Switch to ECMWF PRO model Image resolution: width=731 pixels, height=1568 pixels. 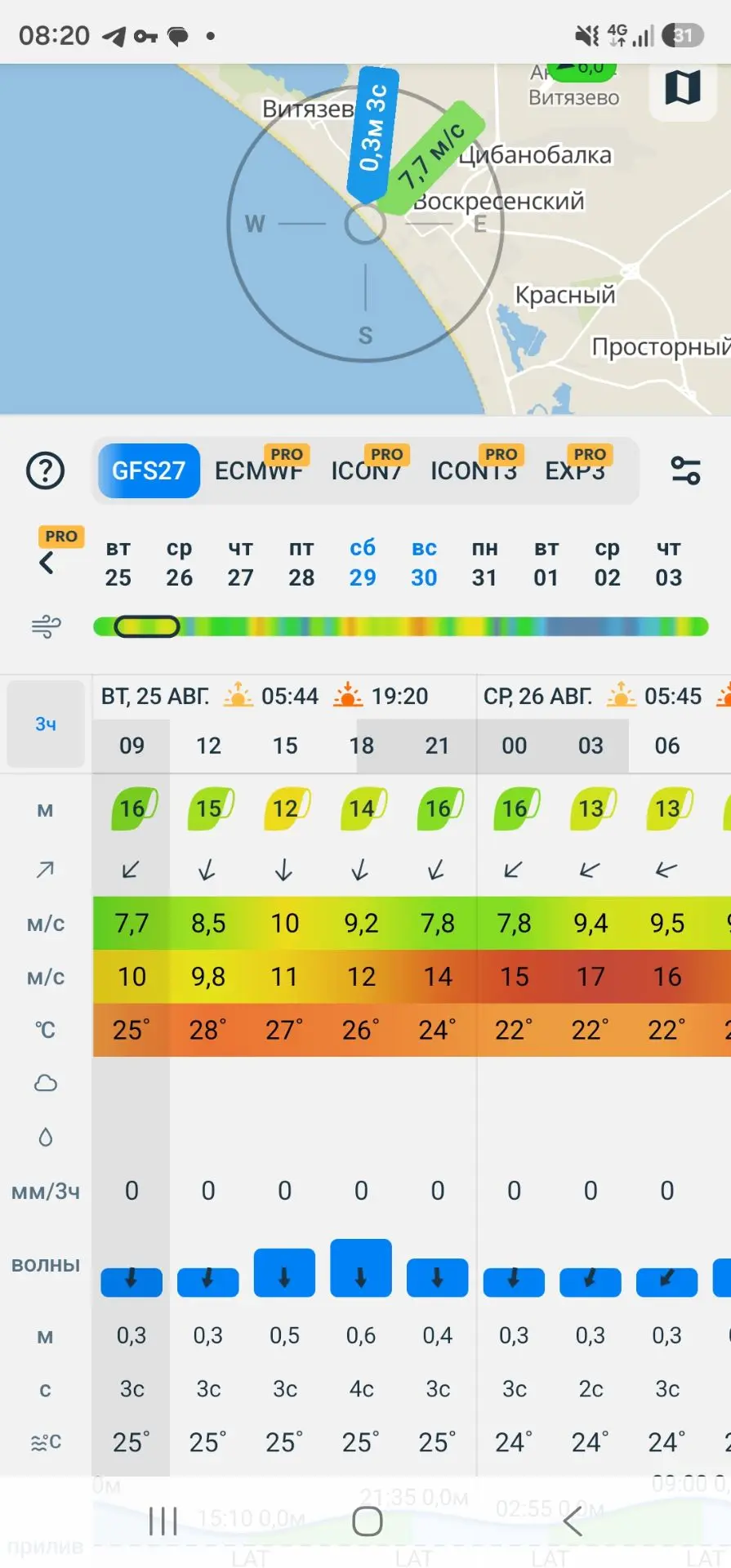pyautogui.click(x=259, y=471)
